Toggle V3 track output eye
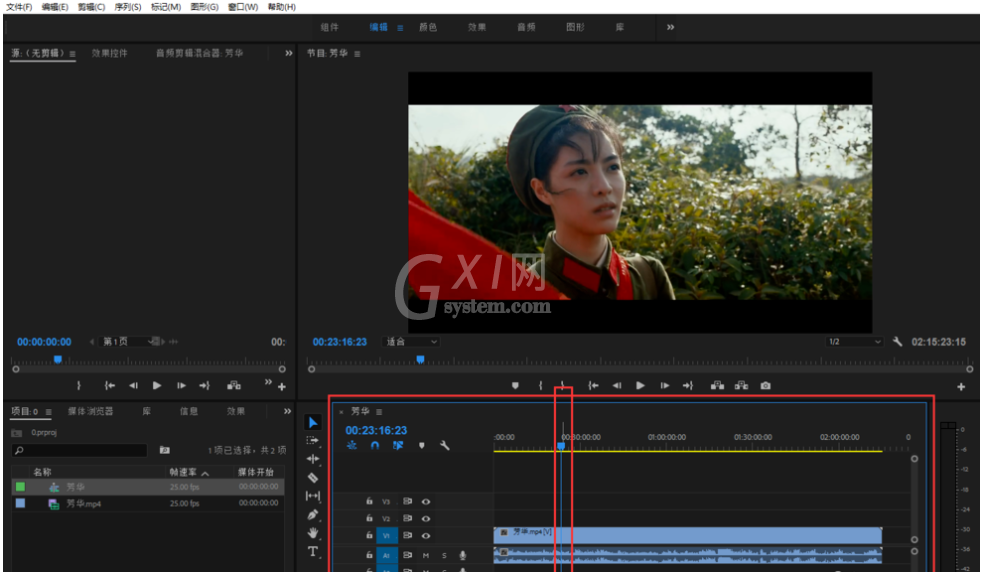Screen dimensions: 982x574 [x=426, y=501]
